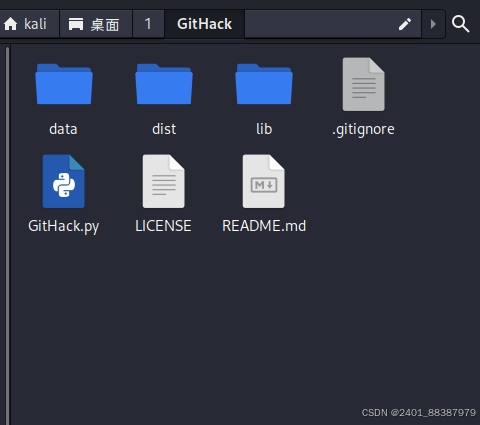
Task: Click the data folder name label
Action: coord(63,129)
